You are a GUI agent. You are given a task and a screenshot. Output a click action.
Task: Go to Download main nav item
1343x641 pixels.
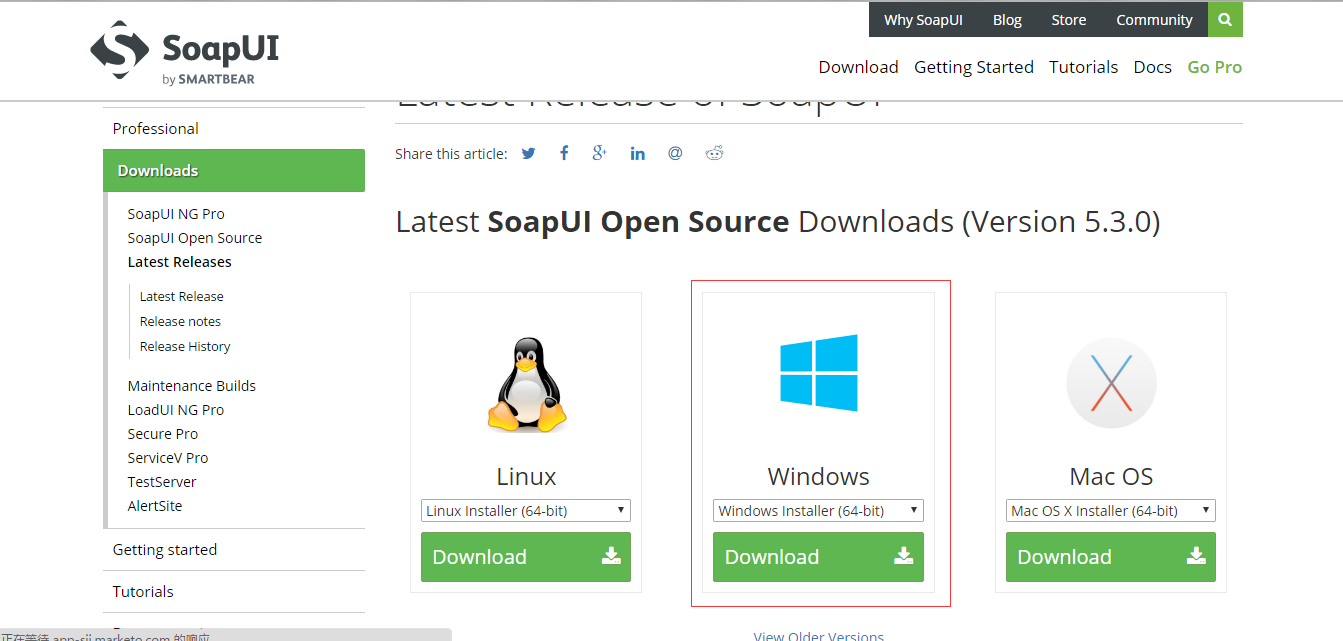pos(858,67)
